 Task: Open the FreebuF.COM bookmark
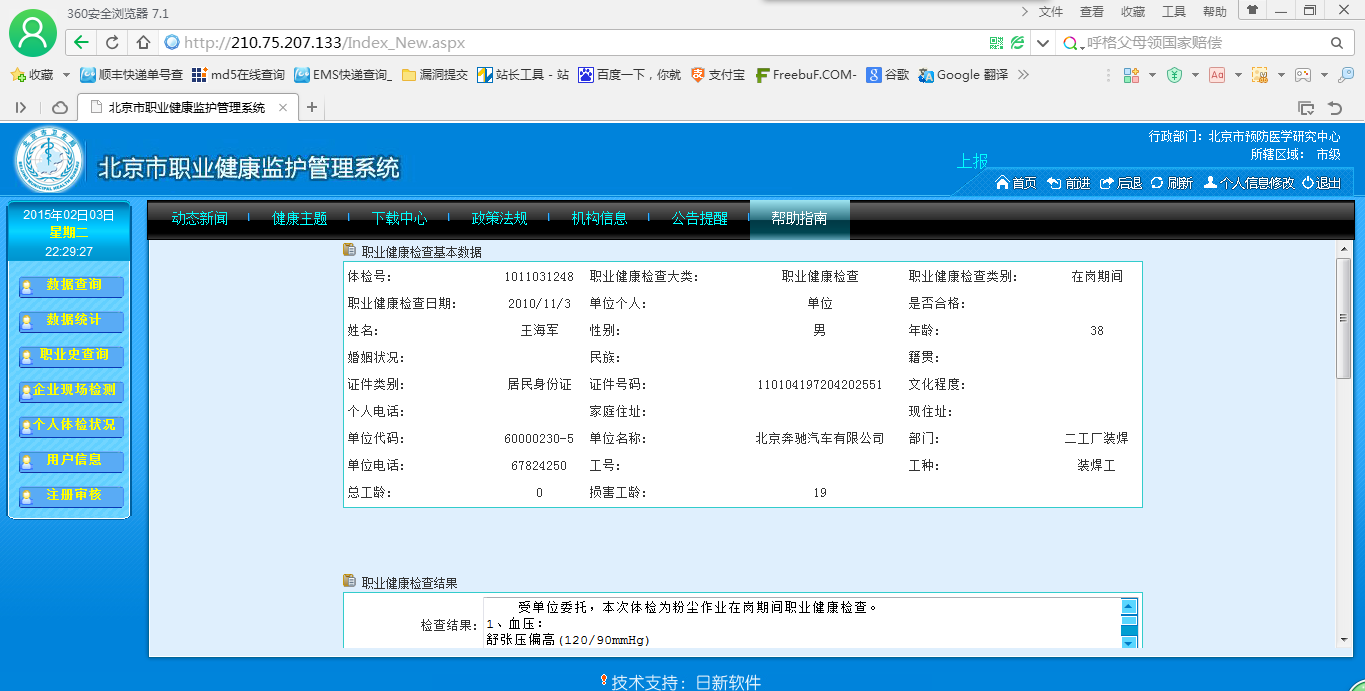pos(806,75)
